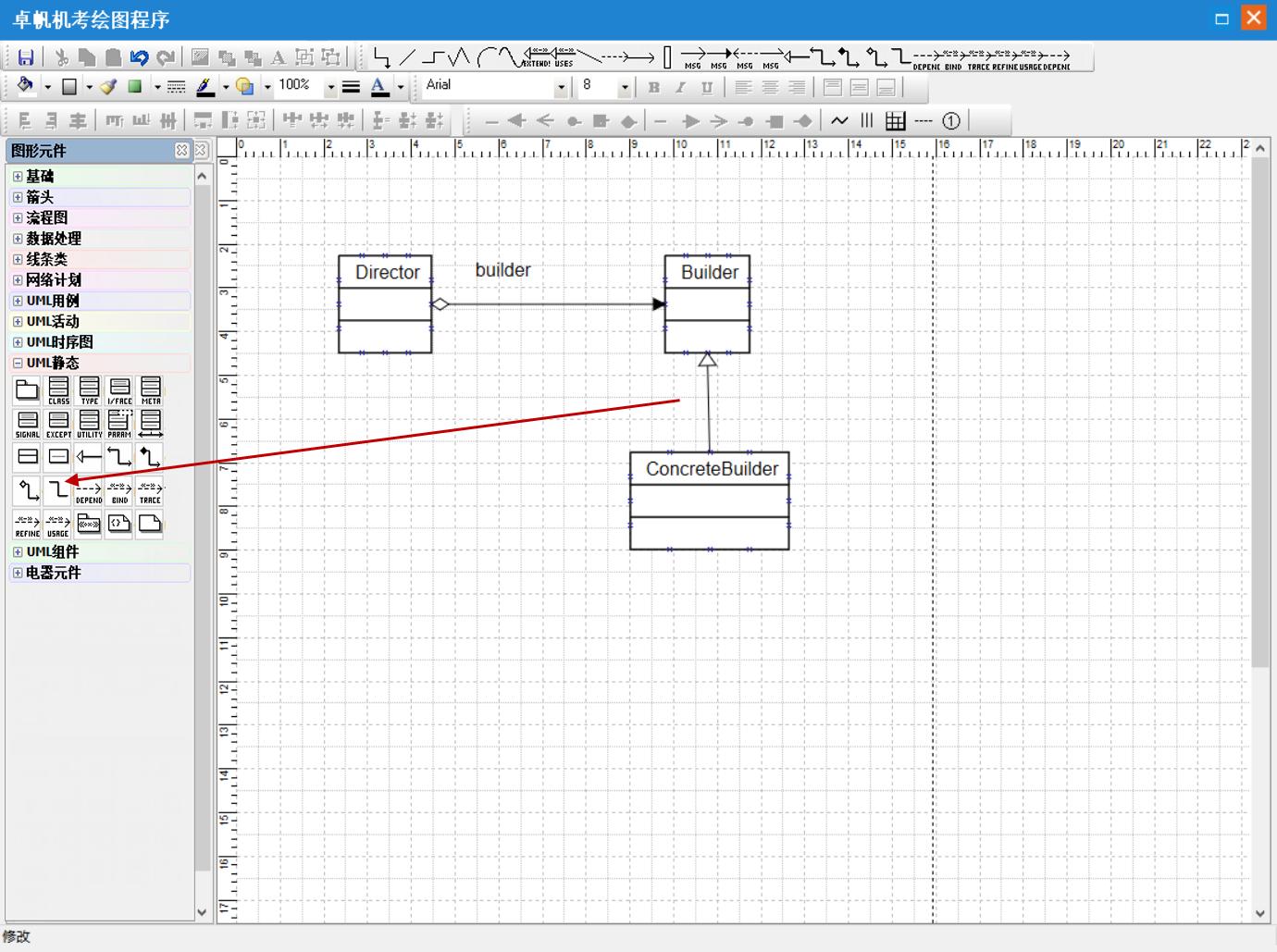Image resolution: width=1277 pixels, height=952 pixels.
Task: Toggle Underline text formatting
Action: [707, 87]
